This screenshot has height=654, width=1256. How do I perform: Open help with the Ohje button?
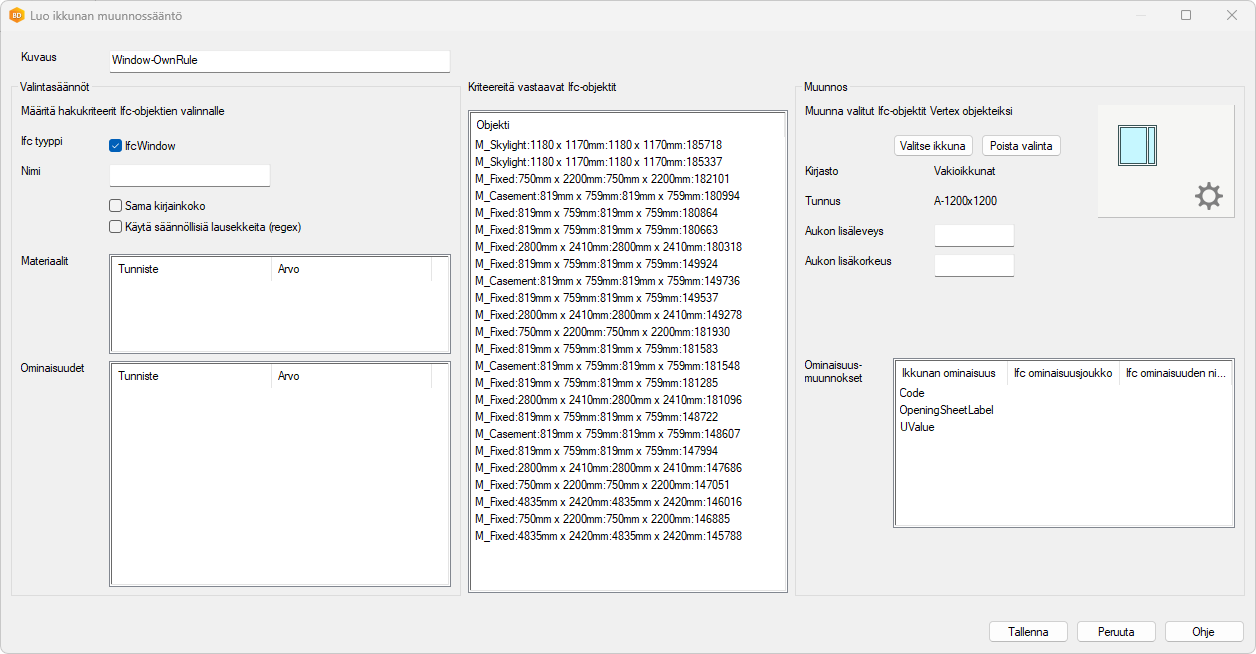1203,632
